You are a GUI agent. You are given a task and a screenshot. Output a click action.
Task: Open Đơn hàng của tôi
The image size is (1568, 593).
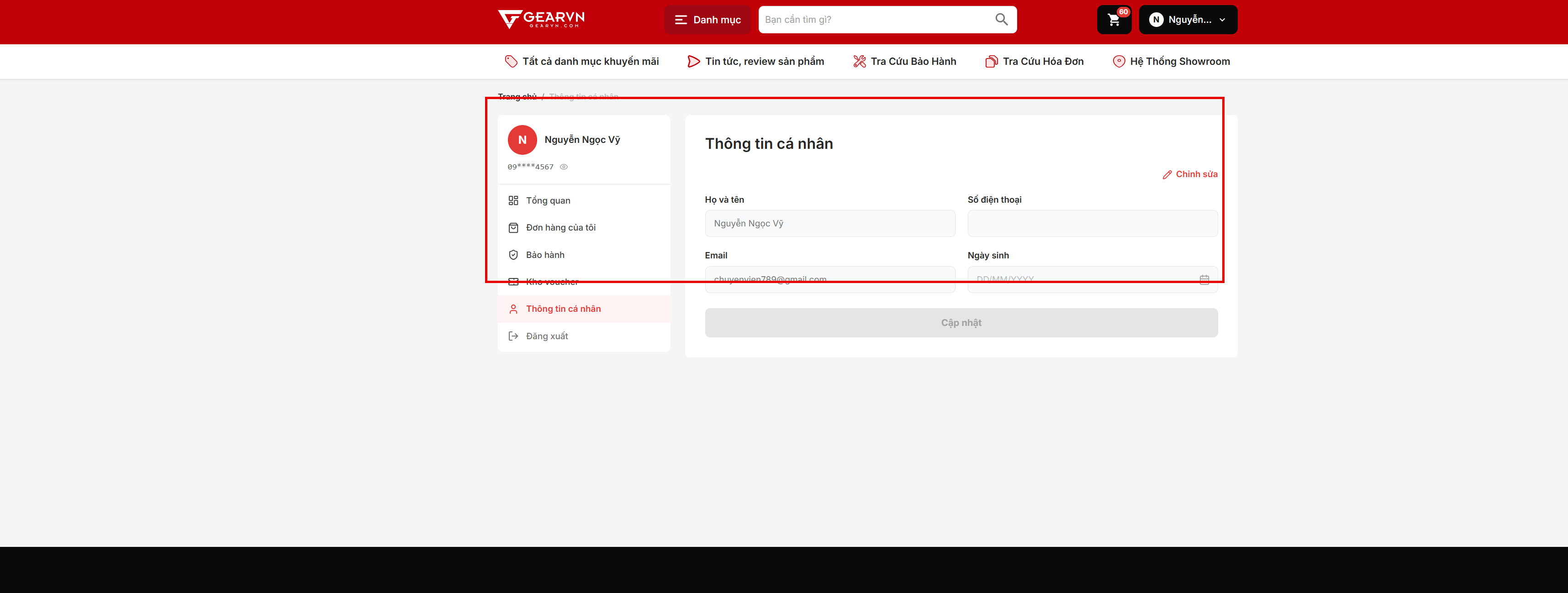584,227
